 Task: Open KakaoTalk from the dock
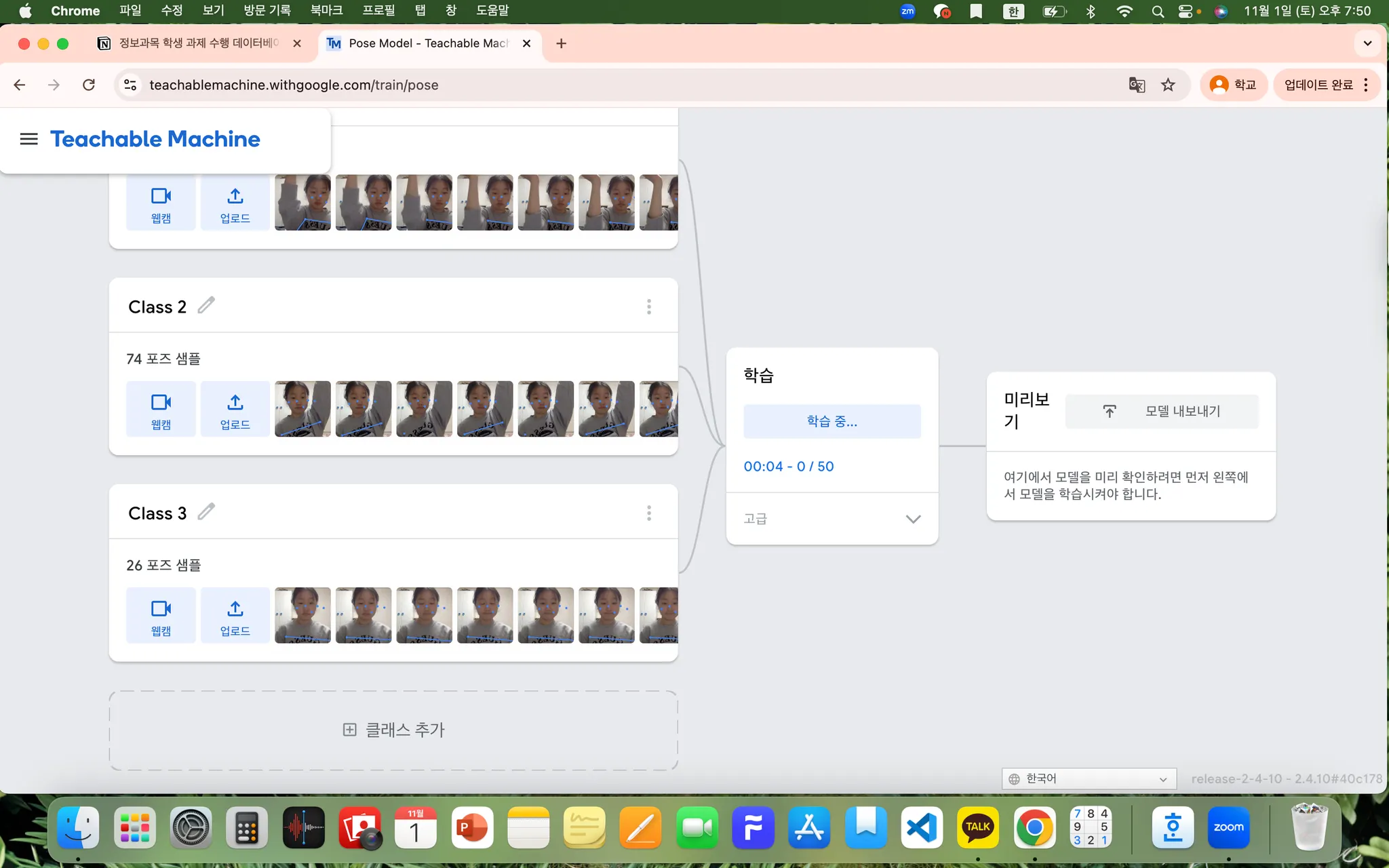click(x=977, y=827)
